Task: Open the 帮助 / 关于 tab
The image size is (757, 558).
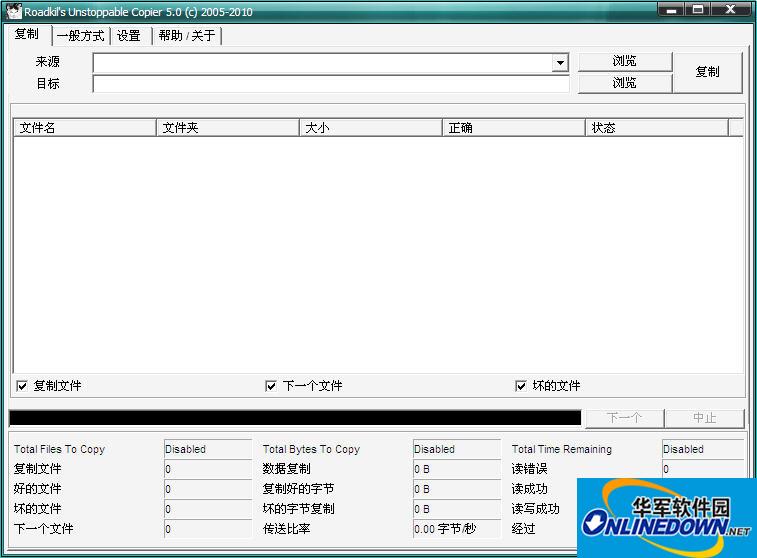Action: [187, 36]
